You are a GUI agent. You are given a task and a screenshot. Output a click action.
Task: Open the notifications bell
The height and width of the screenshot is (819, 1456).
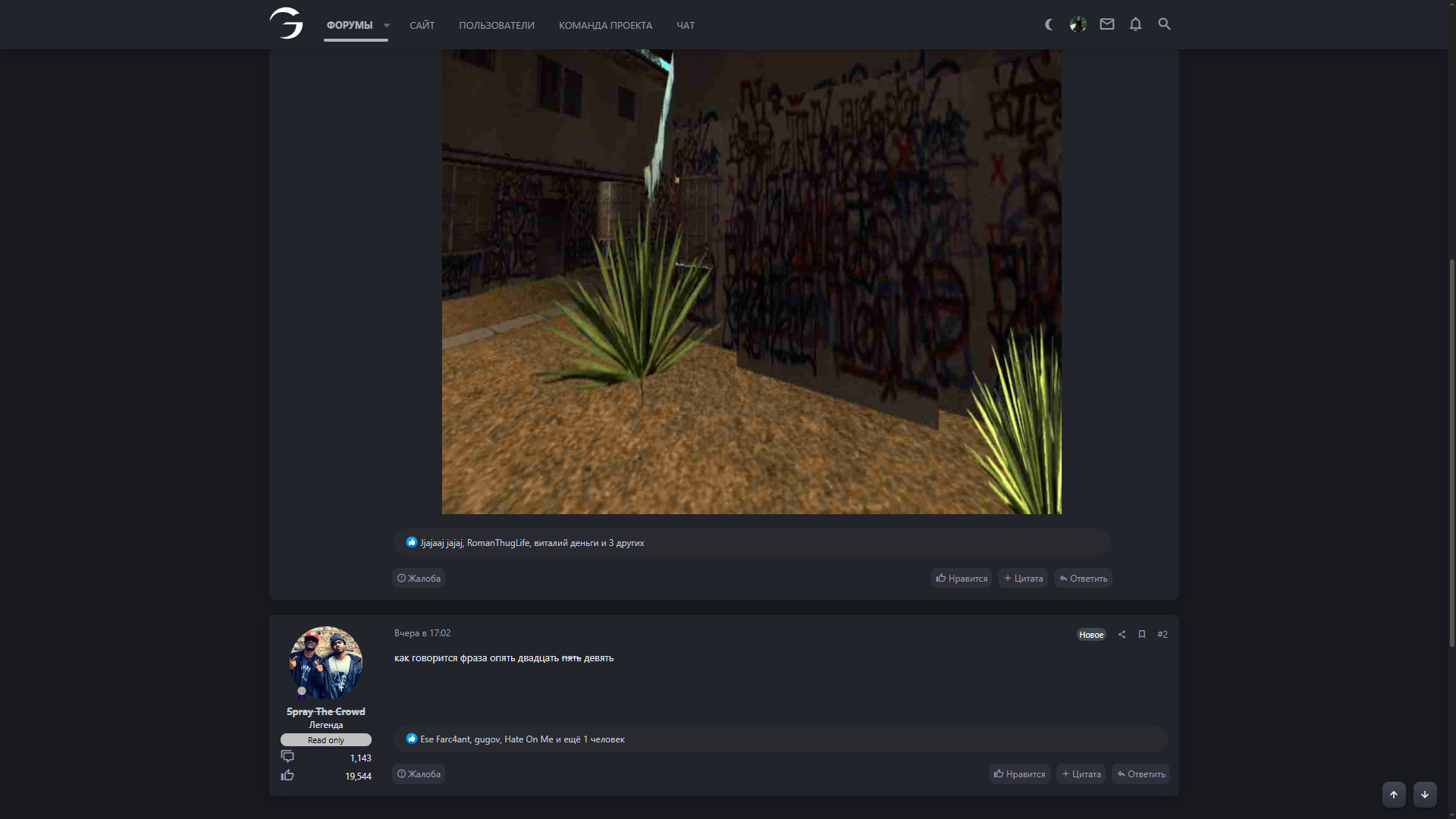1135,25
